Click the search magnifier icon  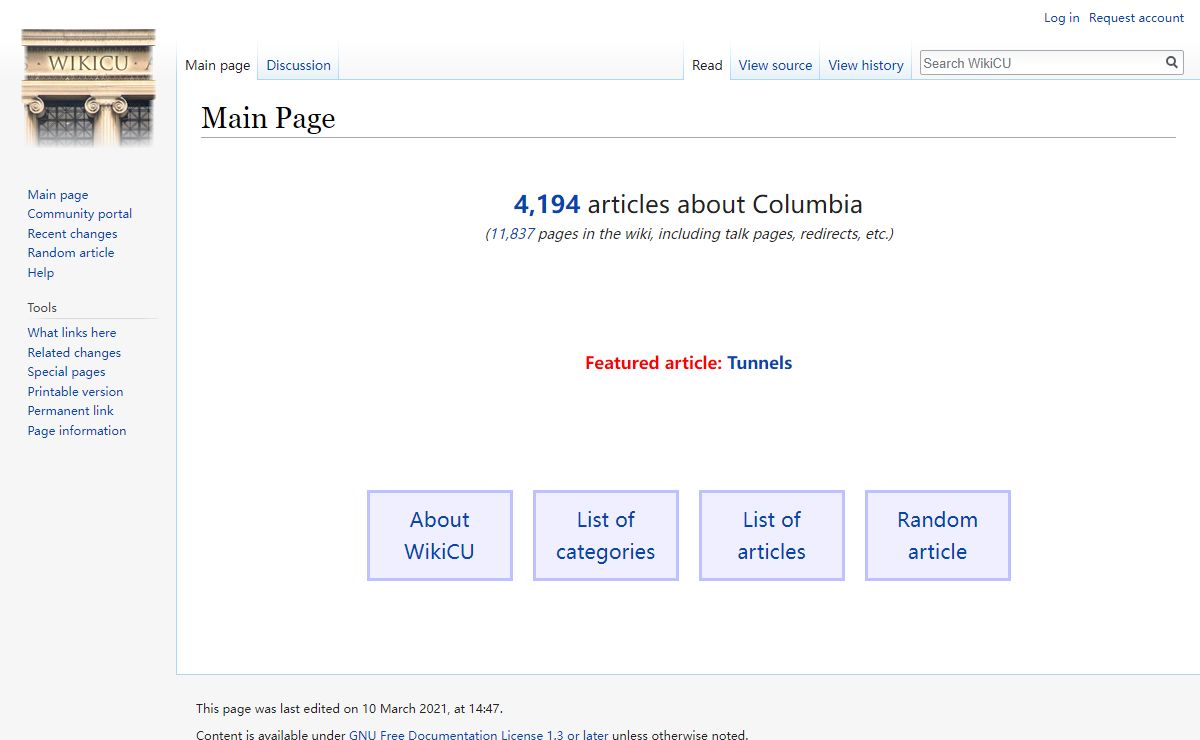[1172, 63]
